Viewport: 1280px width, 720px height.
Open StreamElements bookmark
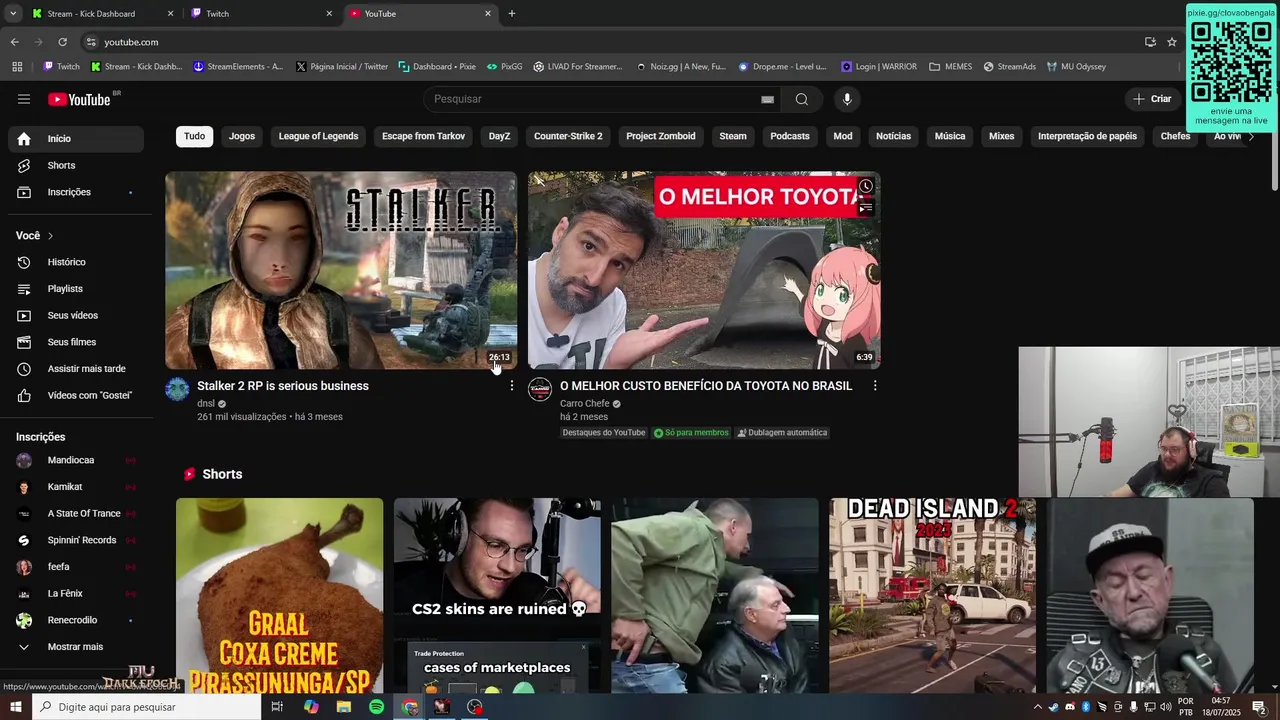(x=238, y=67)
